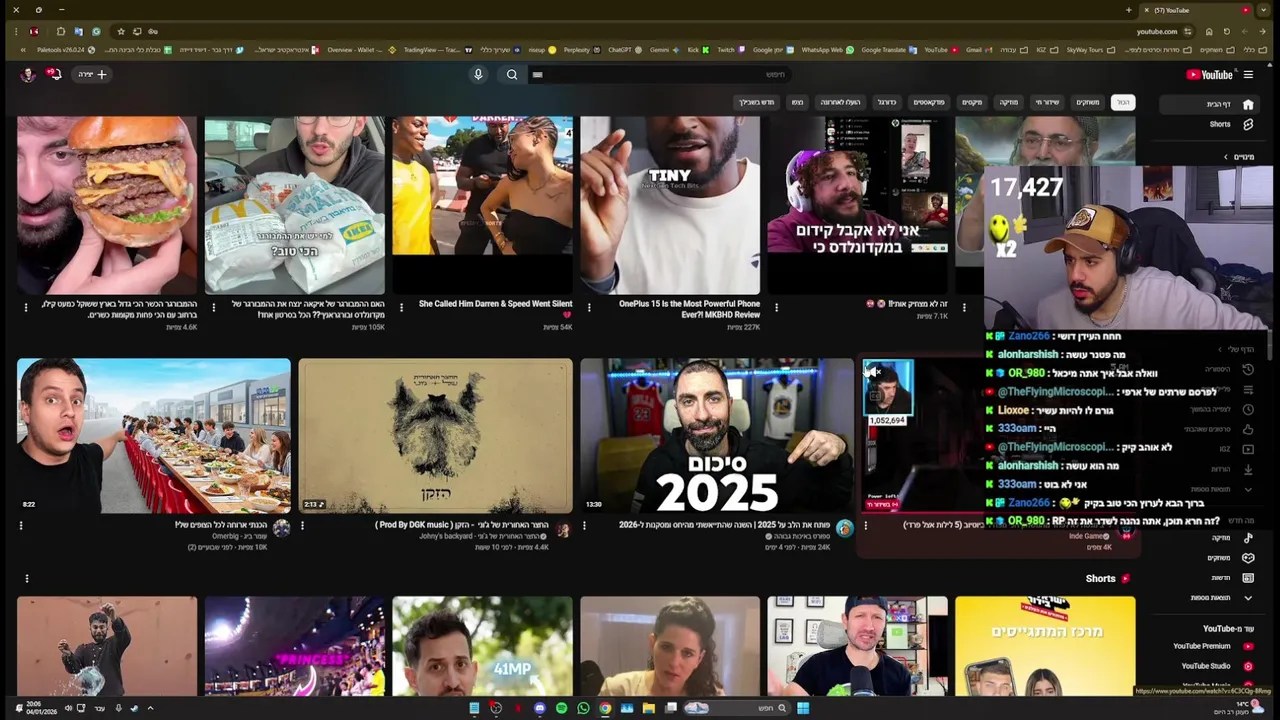Open options menu for Omerbig table video
The height and width of the screenshot is (720, 1280).
21,526
